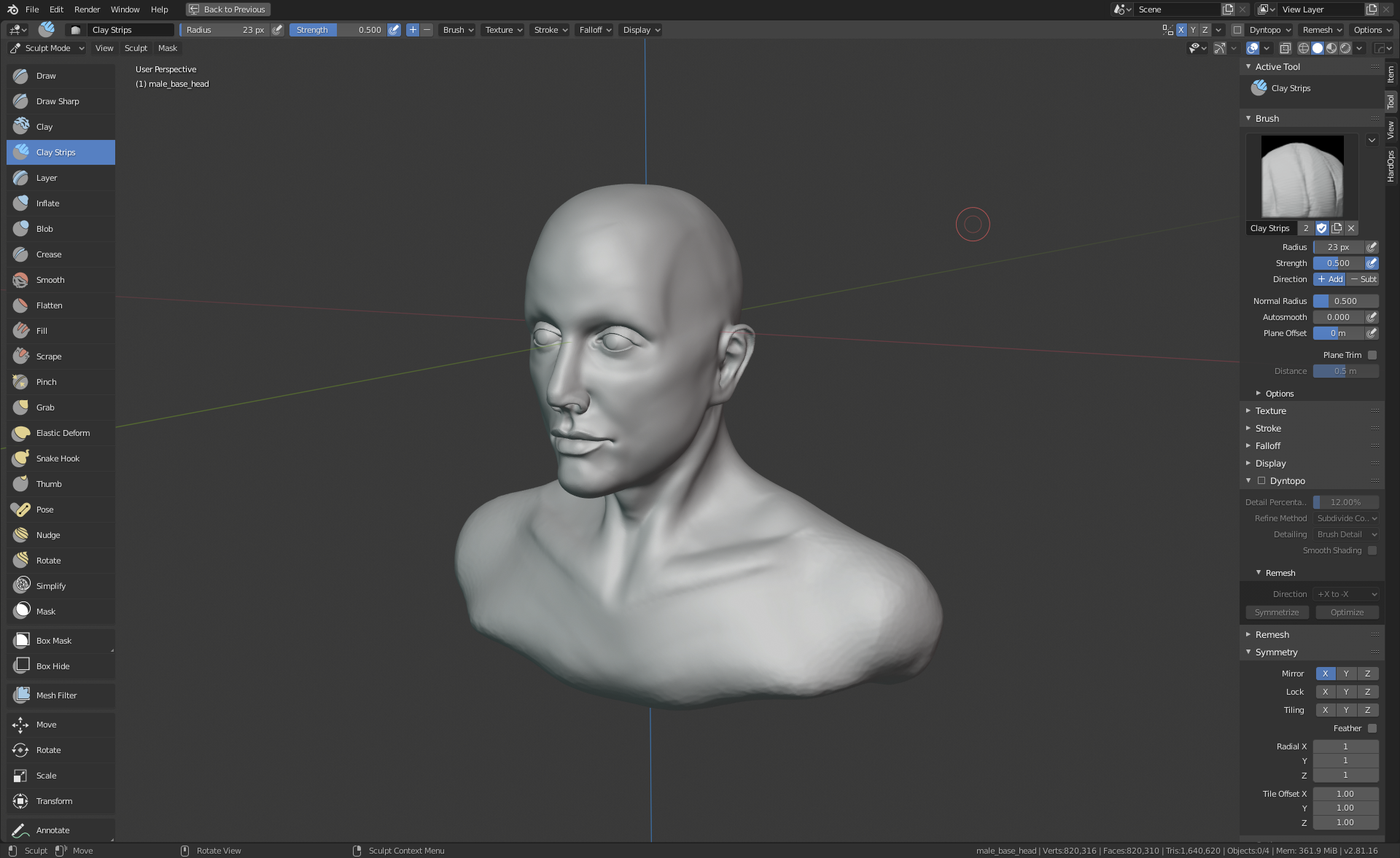The image size is (1400, 858).
Task: Select the Annotate tool
Action: [x=52, y=830]
